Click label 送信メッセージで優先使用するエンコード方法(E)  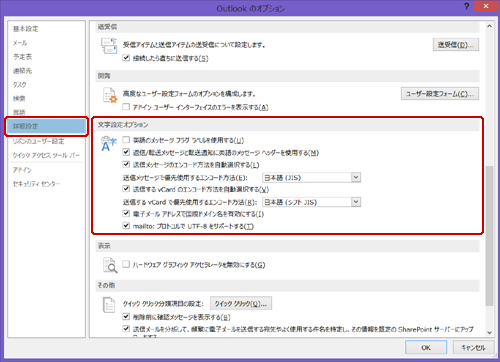185,178
